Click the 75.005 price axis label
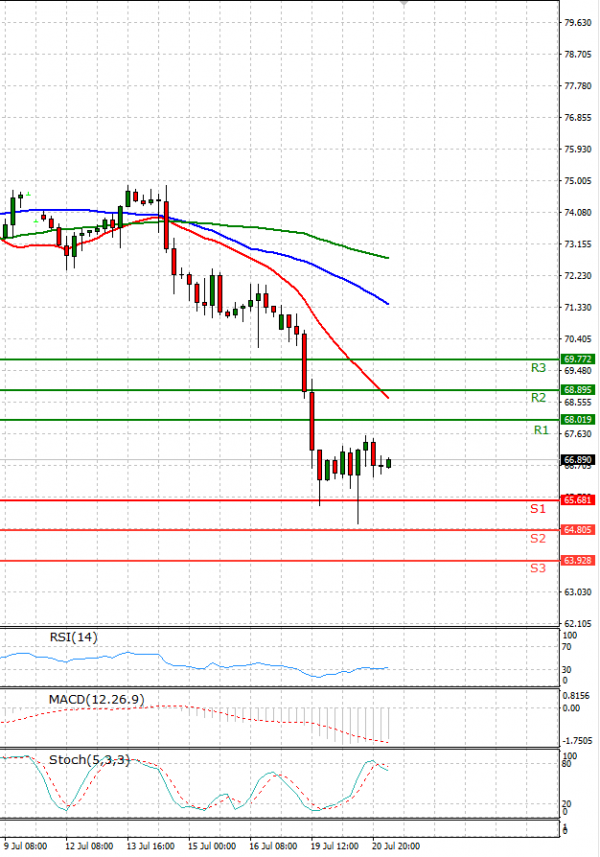Viewport: 600px width, 857px height. click(578, 181)
